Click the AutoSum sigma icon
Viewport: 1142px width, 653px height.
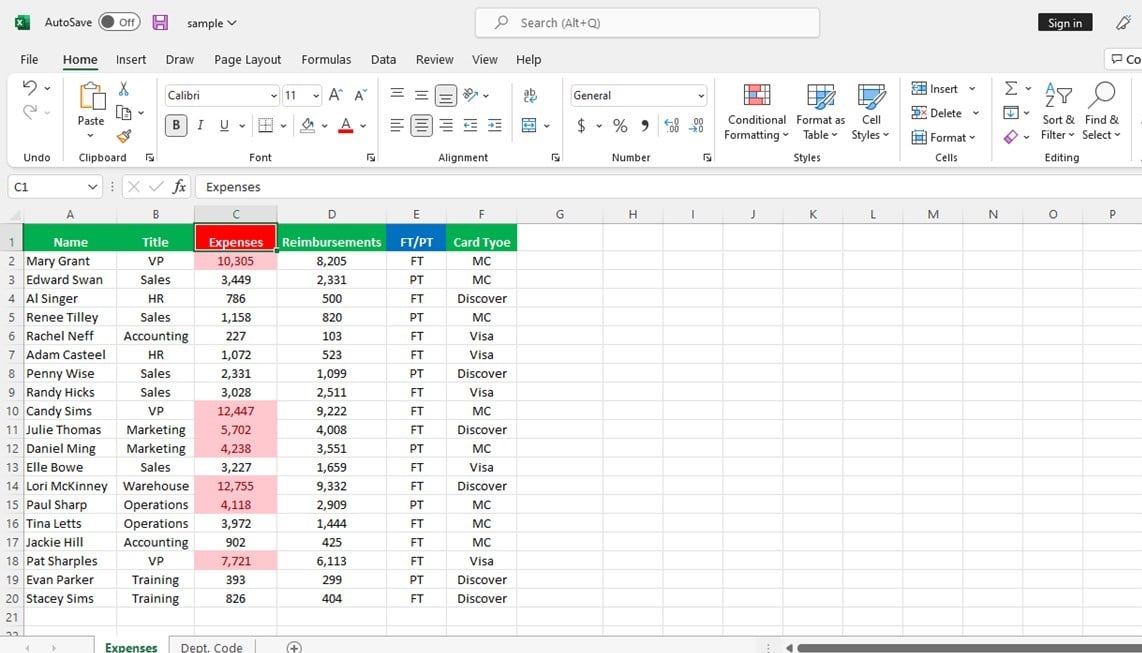(x=1011, y=88)
